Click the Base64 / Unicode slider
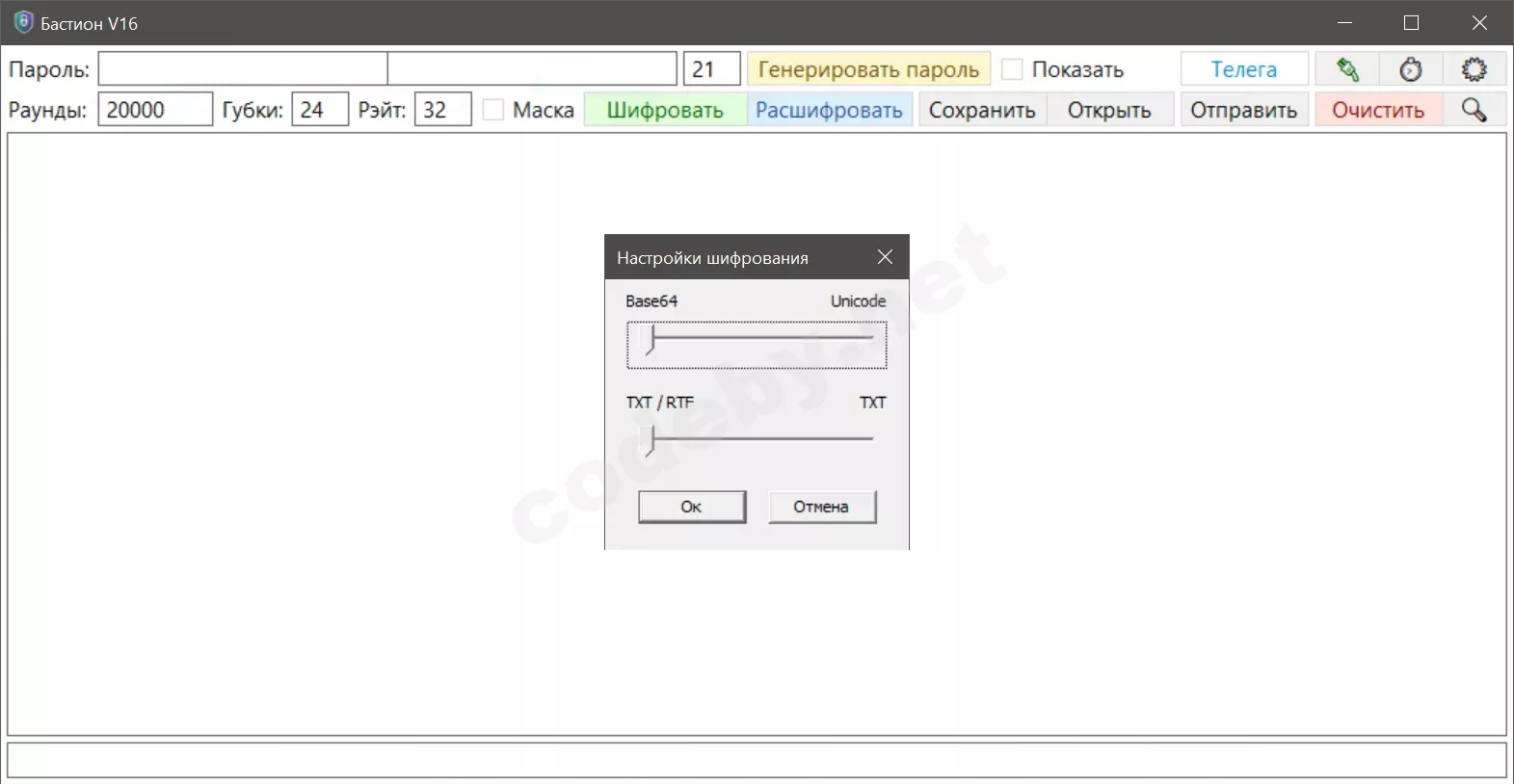The height and width of the screenshot is (784, 1514). coord(757,345)
